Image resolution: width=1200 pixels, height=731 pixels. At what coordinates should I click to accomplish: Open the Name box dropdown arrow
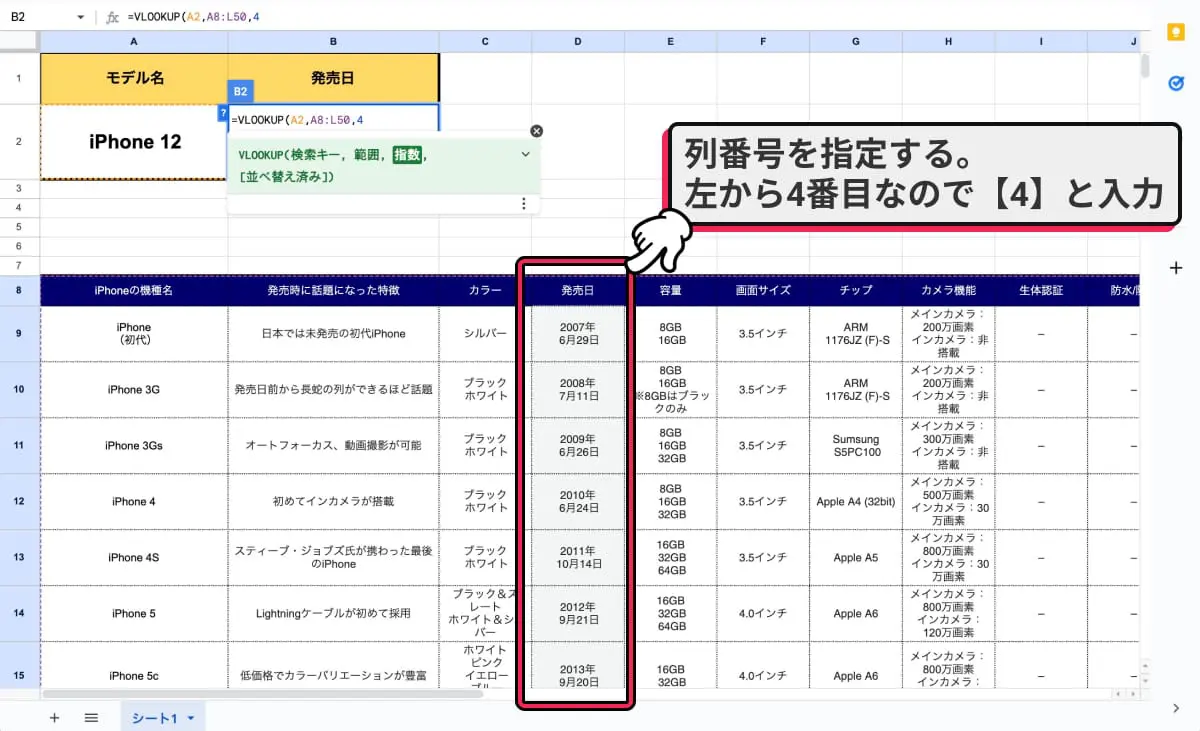(80, 18)
